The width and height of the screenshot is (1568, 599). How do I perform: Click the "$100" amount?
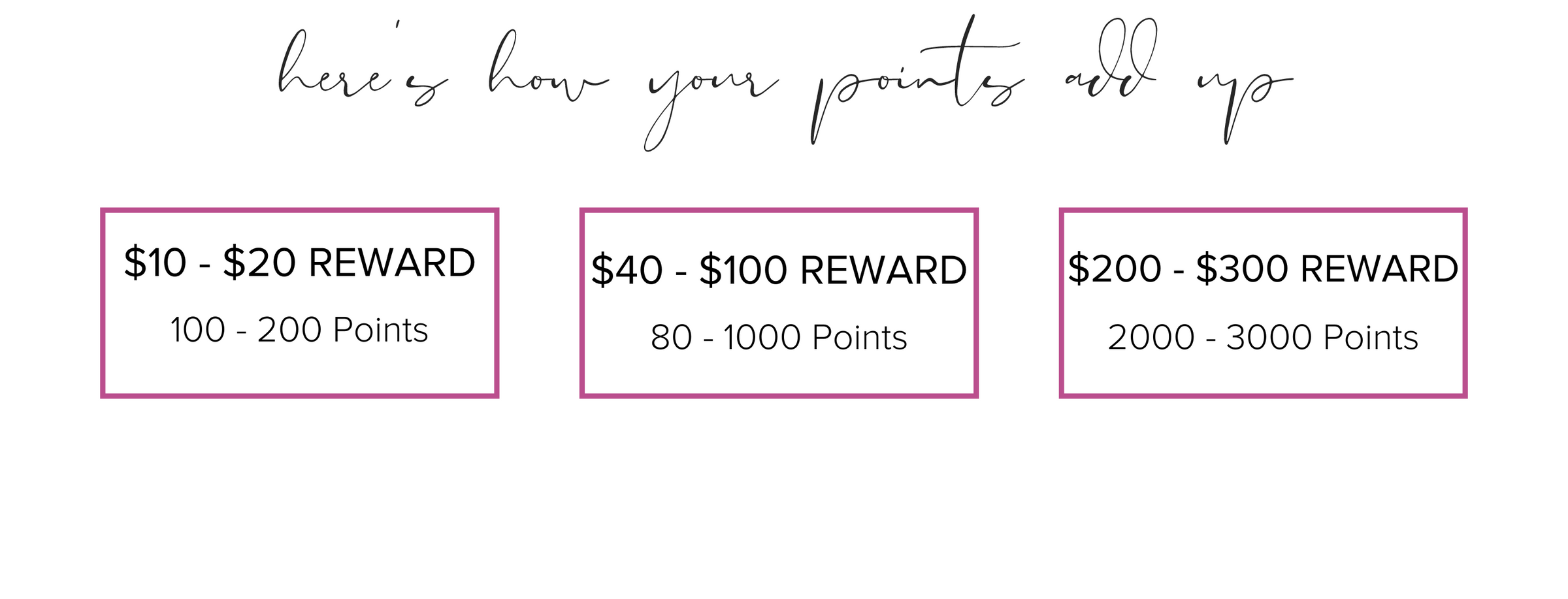(743, 270)
